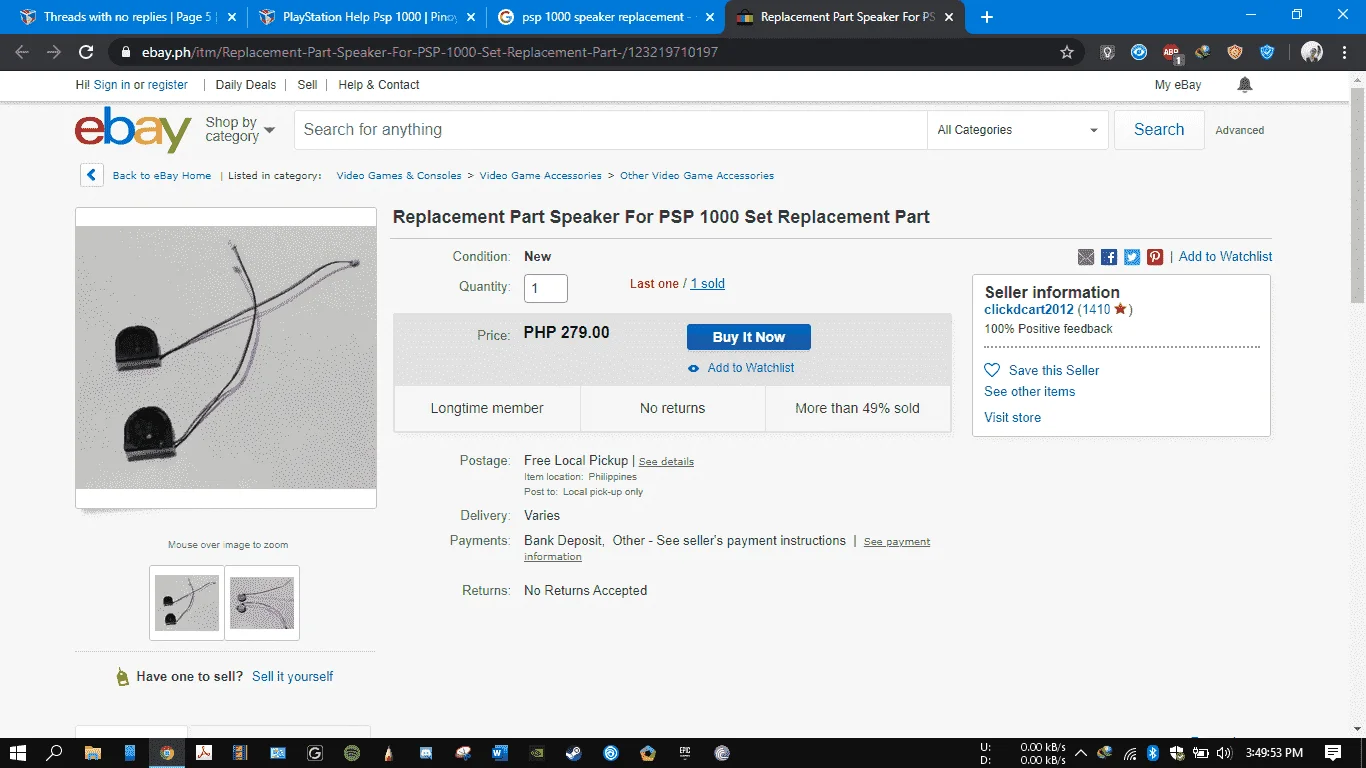Click register link
Image resolution: width=1366 pixels, height=768 pixels.
click(x=168, y=85)
